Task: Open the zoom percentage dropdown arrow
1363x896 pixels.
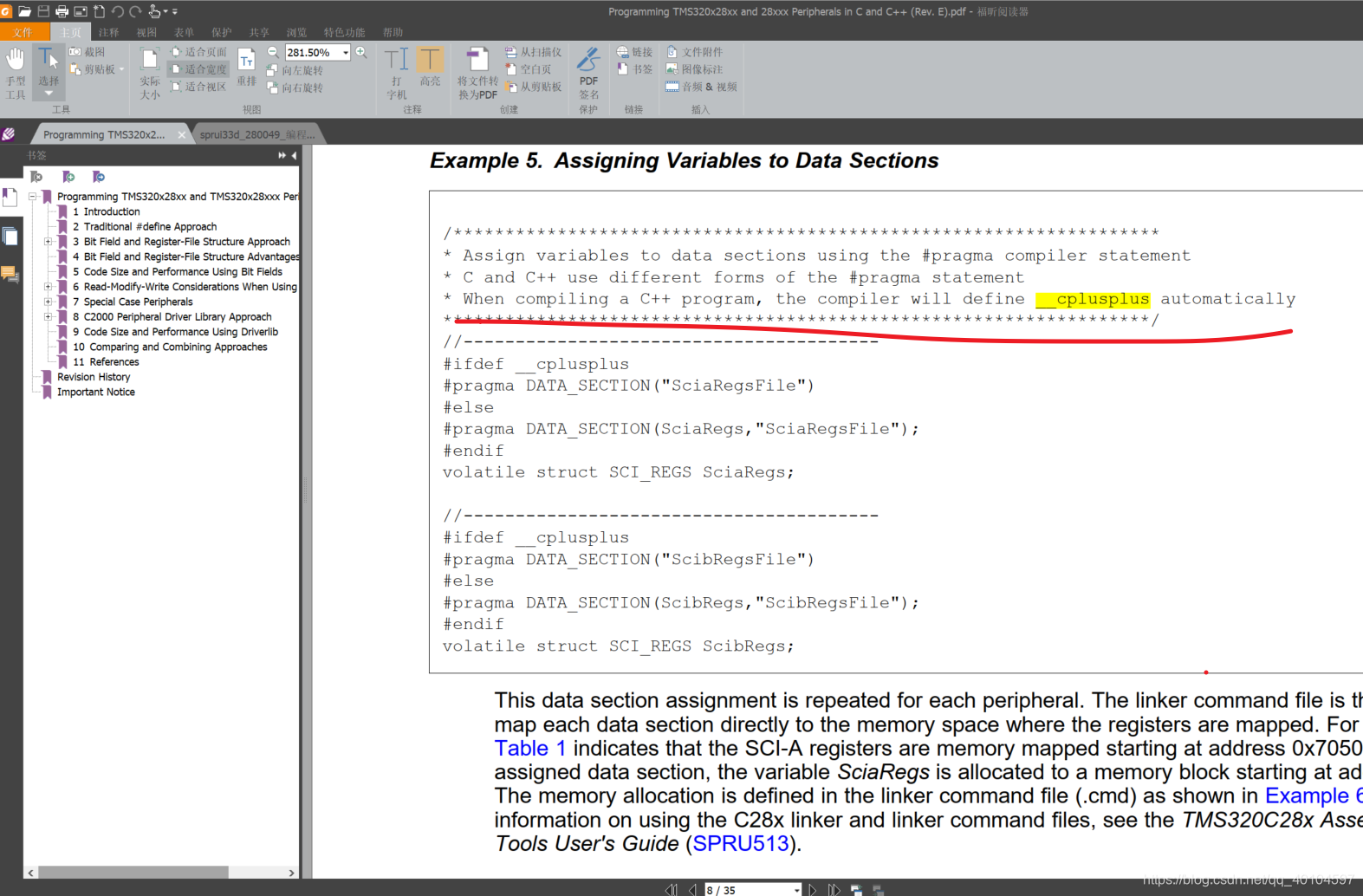Action: pos(346,53)
